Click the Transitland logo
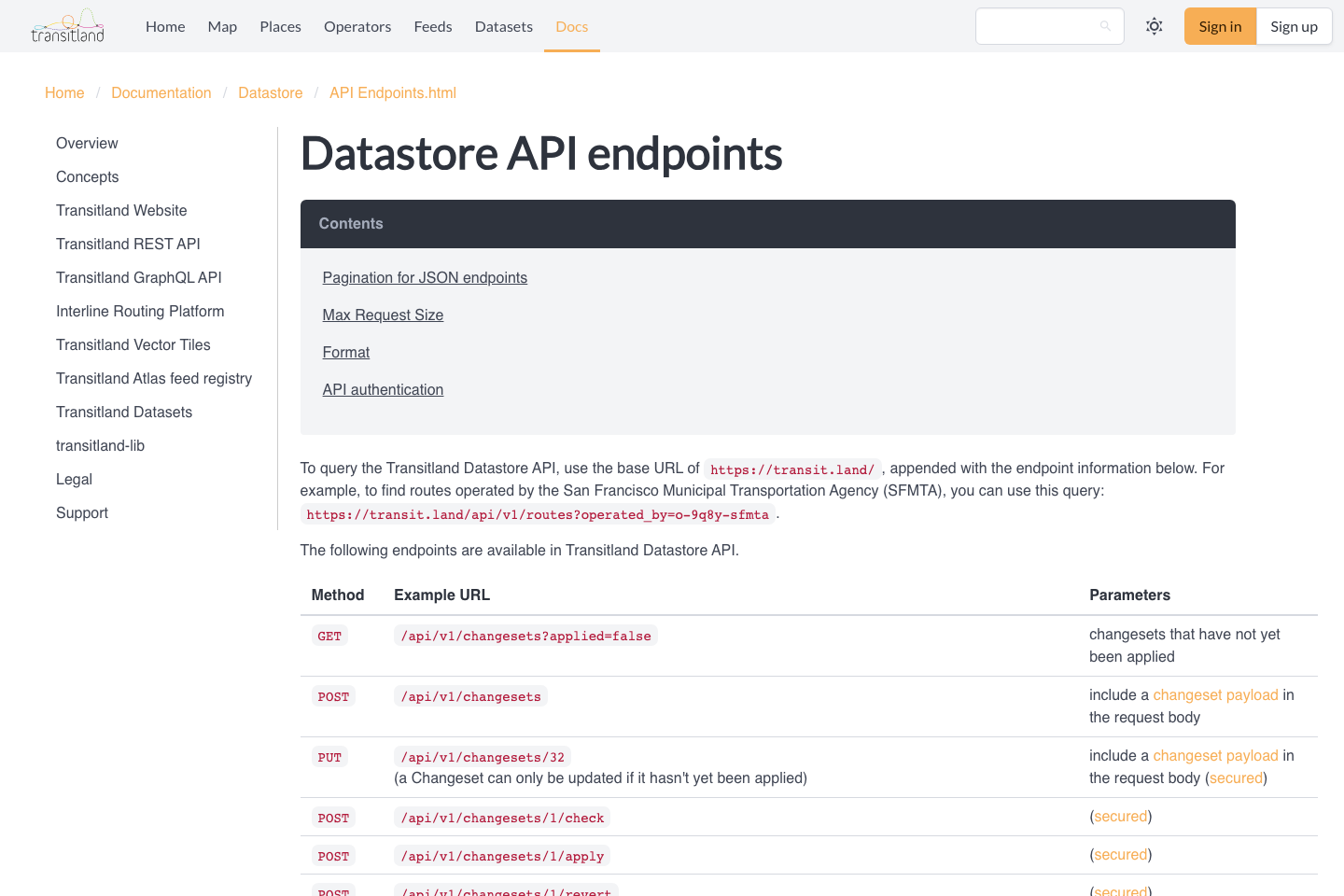This screenshot has width=1344, height=896. pos(67,26)
